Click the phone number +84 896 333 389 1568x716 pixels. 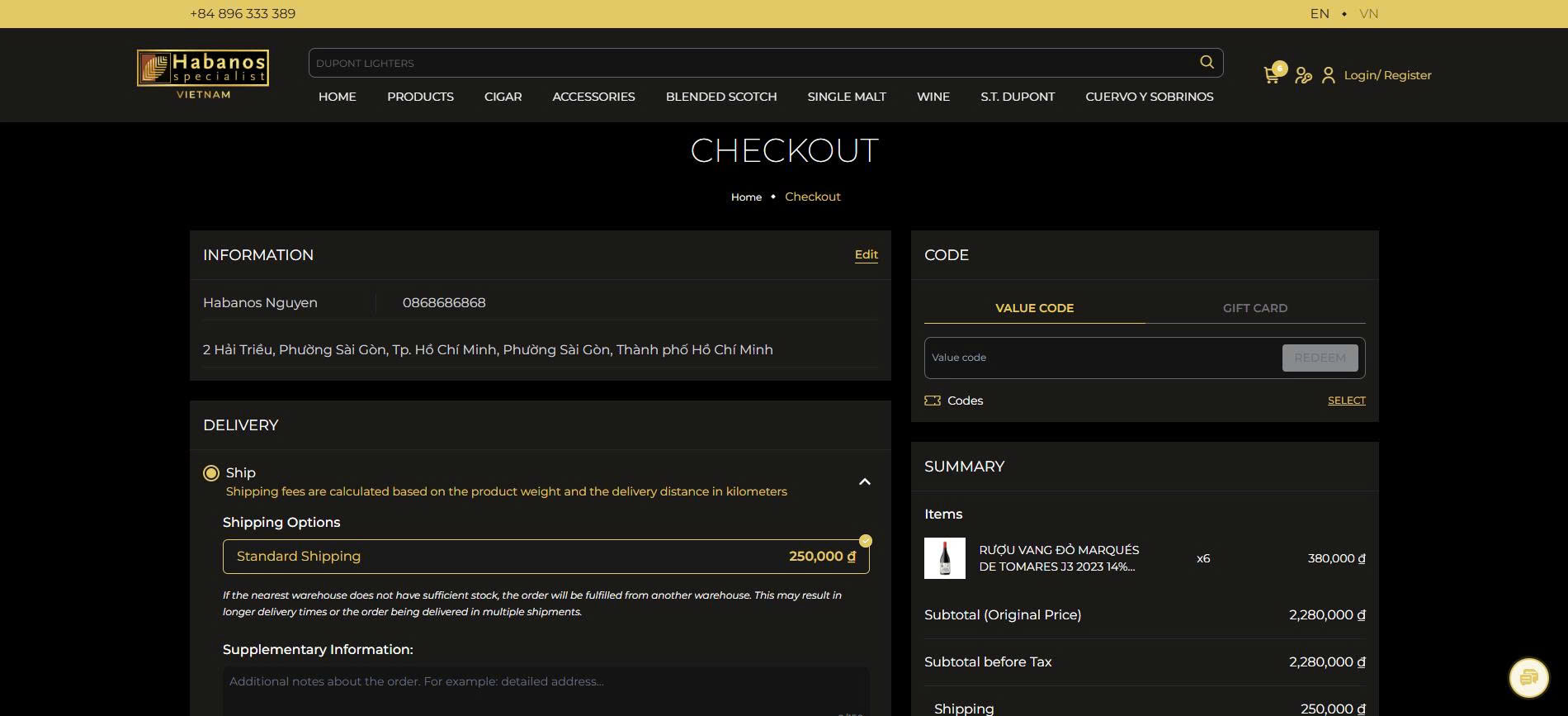tap(243, 14)
